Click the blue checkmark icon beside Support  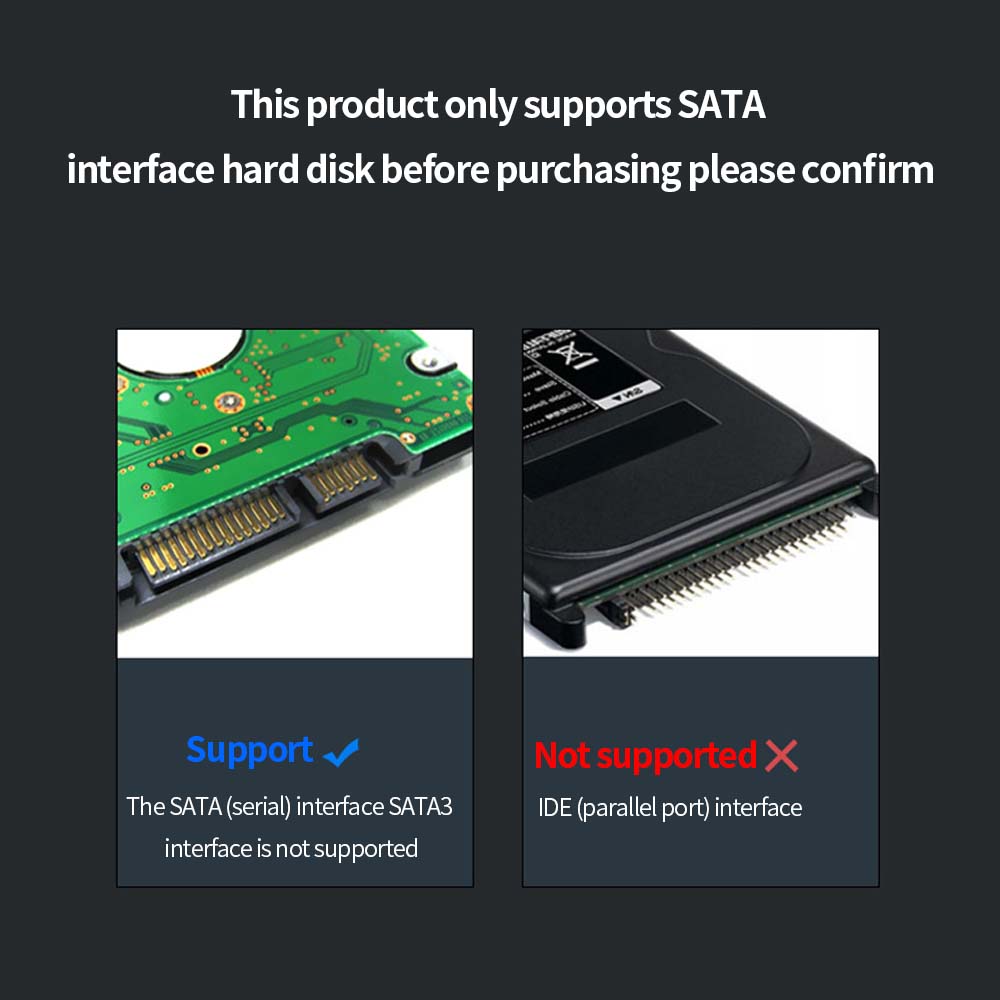click(341, 752)
